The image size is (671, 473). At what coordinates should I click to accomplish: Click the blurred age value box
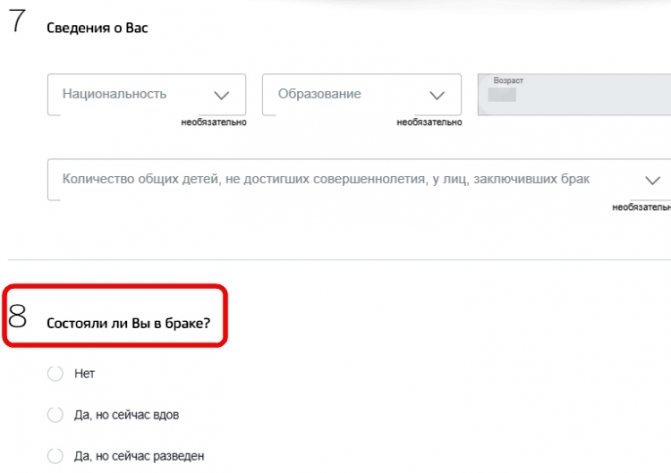(502, 95)
